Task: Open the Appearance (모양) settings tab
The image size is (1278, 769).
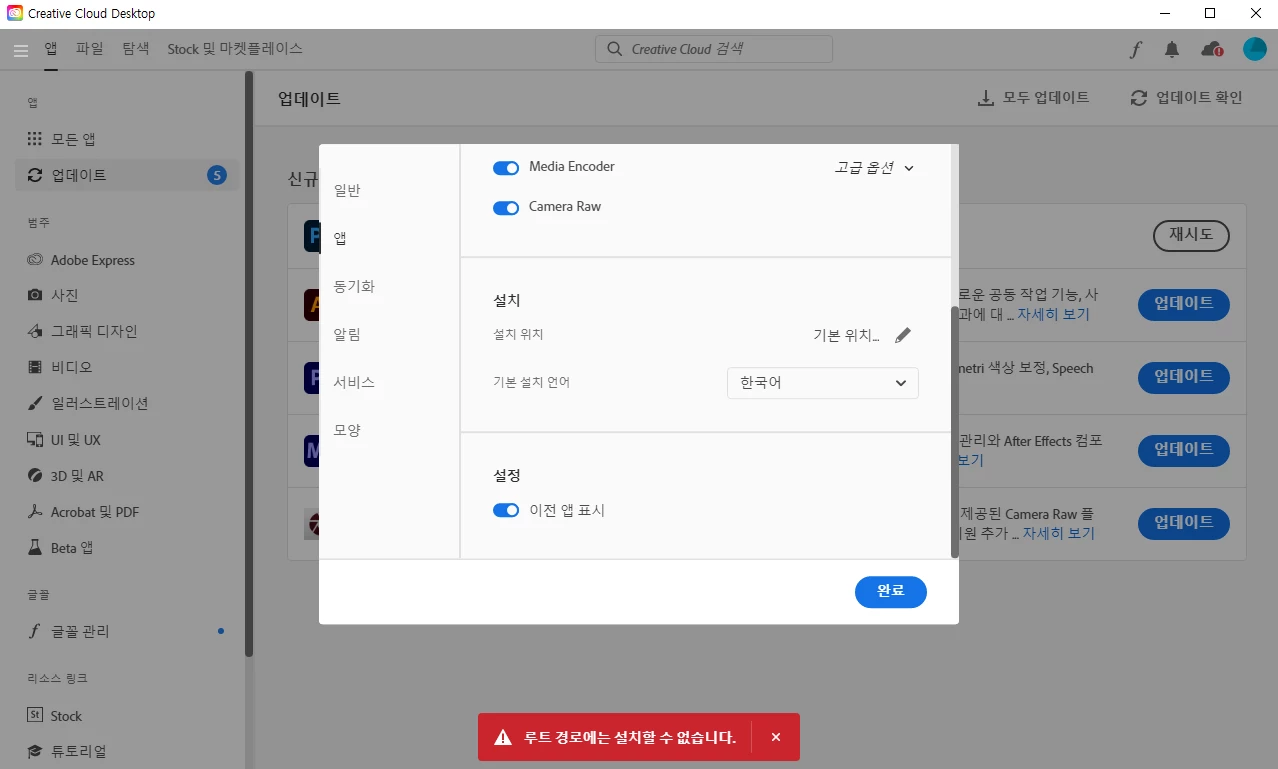Action: tap(347, 430)
